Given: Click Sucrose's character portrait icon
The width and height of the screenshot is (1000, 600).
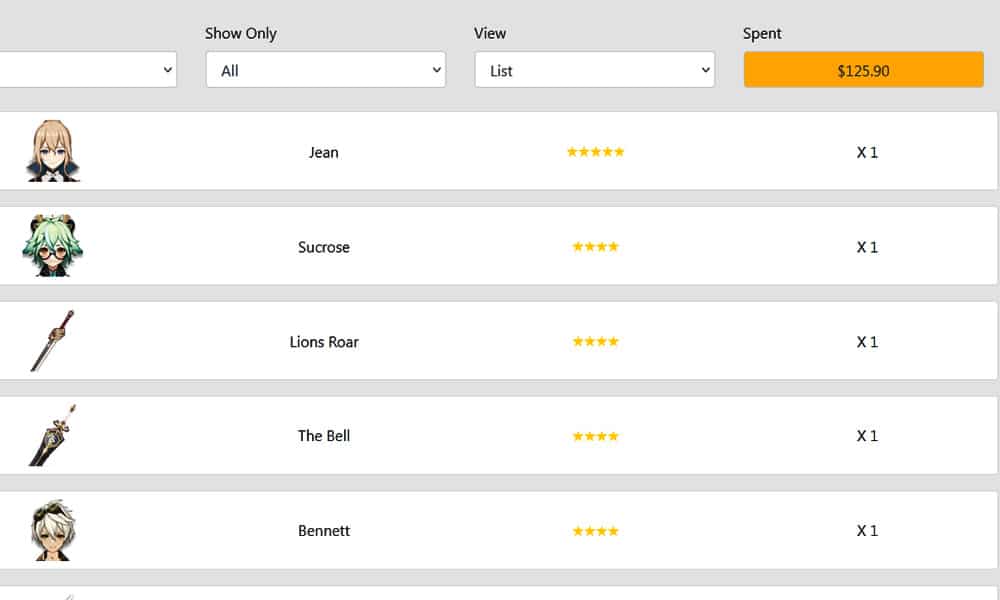Looking at the screenshot, I should pyautogui.click(x=53, y=246).
